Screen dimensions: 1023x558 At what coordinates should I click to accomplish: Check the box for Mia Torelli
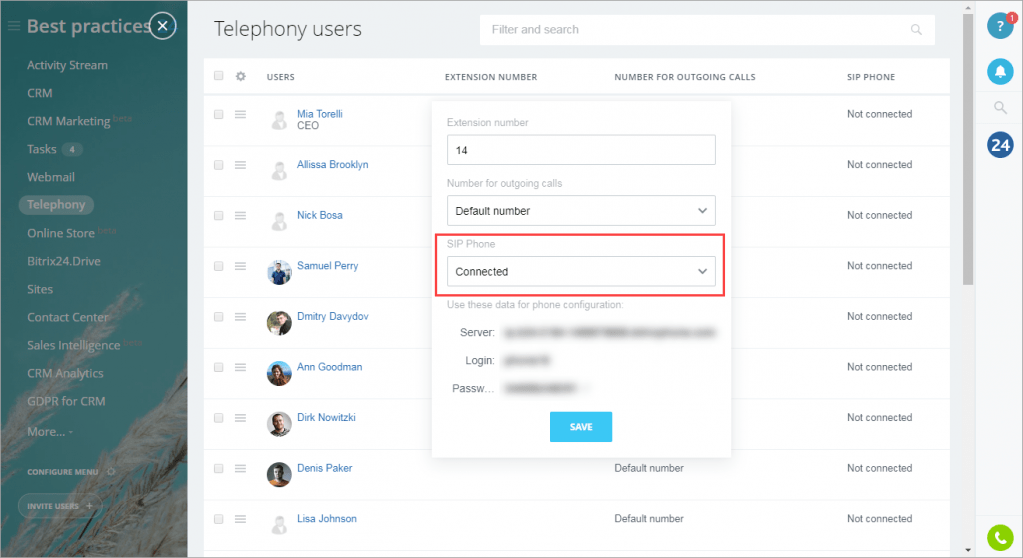(x=219, y=114)
